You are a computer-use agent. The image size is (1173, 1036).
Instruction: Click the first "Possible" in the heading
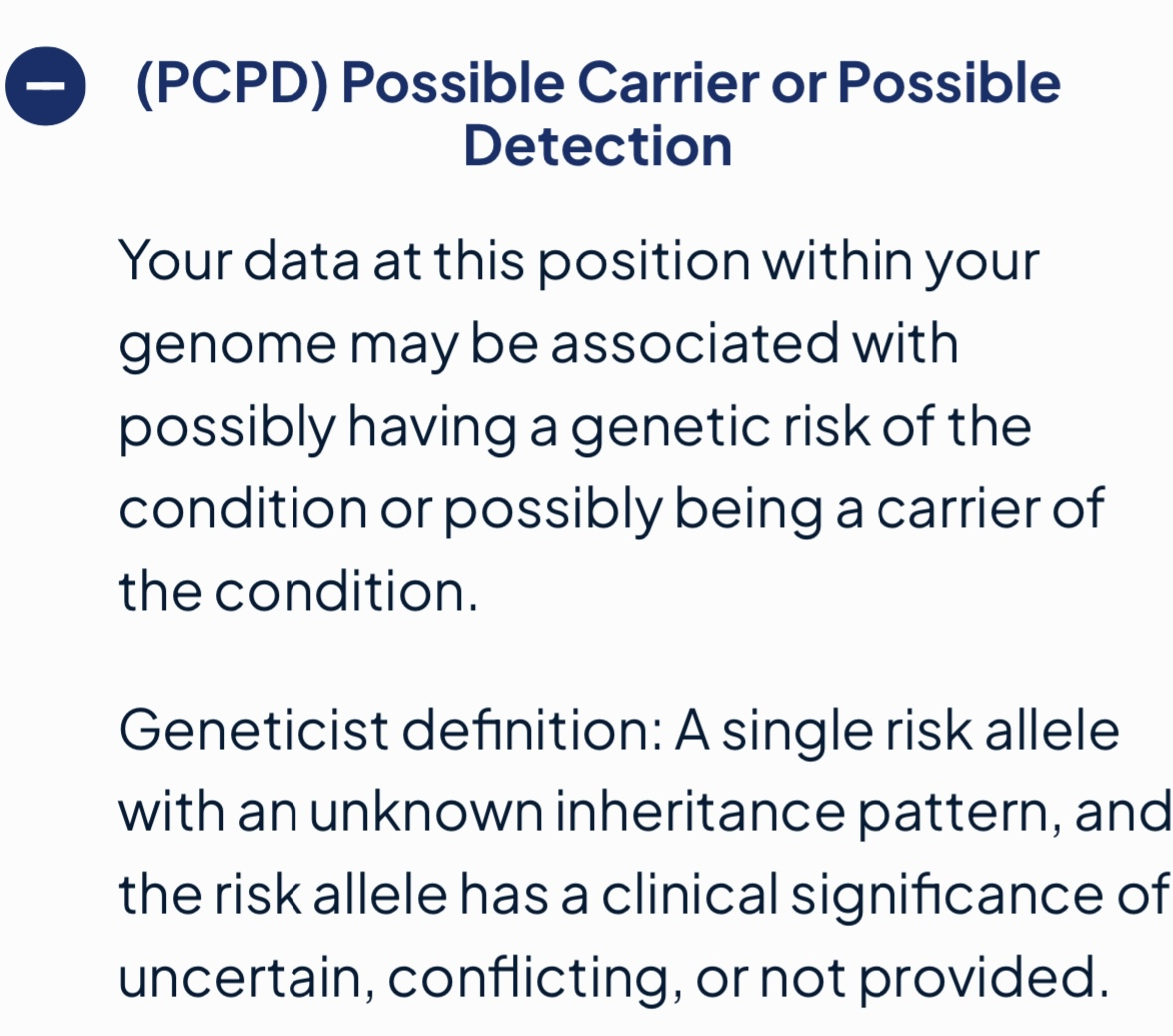pos(452,82)
